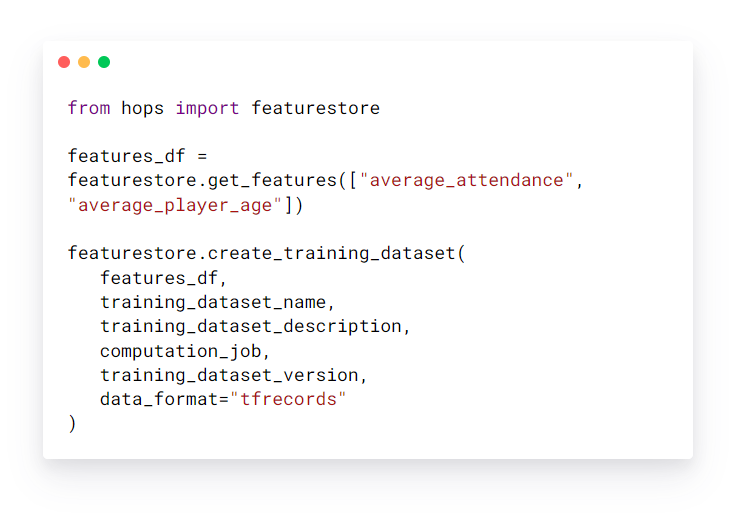Screen dimensions: 742x513
Task: Click the 'features_df =' assignment line
Action: click(137, 156)
